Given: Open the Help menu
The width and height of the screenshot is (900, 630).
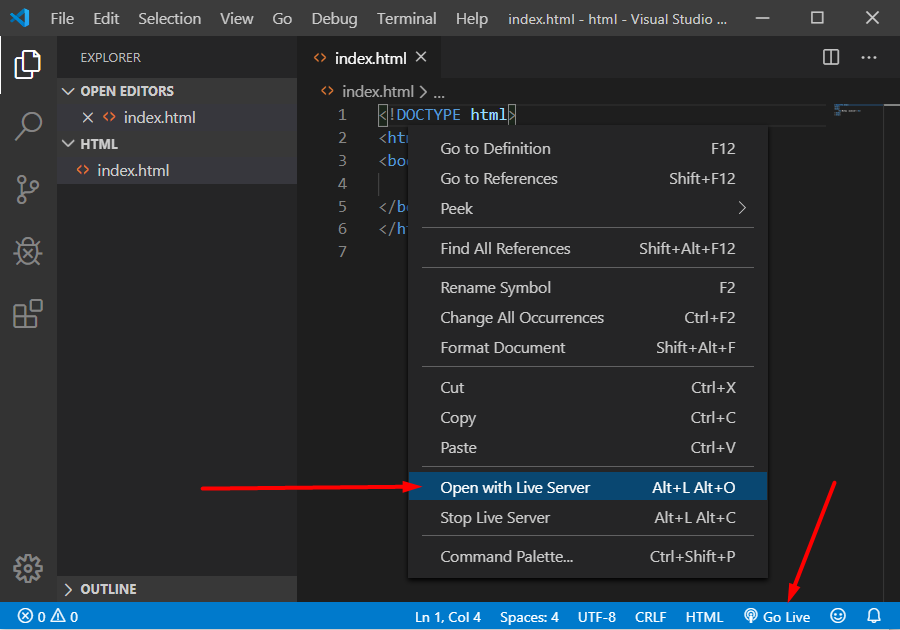Looking at the screenshot, I should 472,19.
